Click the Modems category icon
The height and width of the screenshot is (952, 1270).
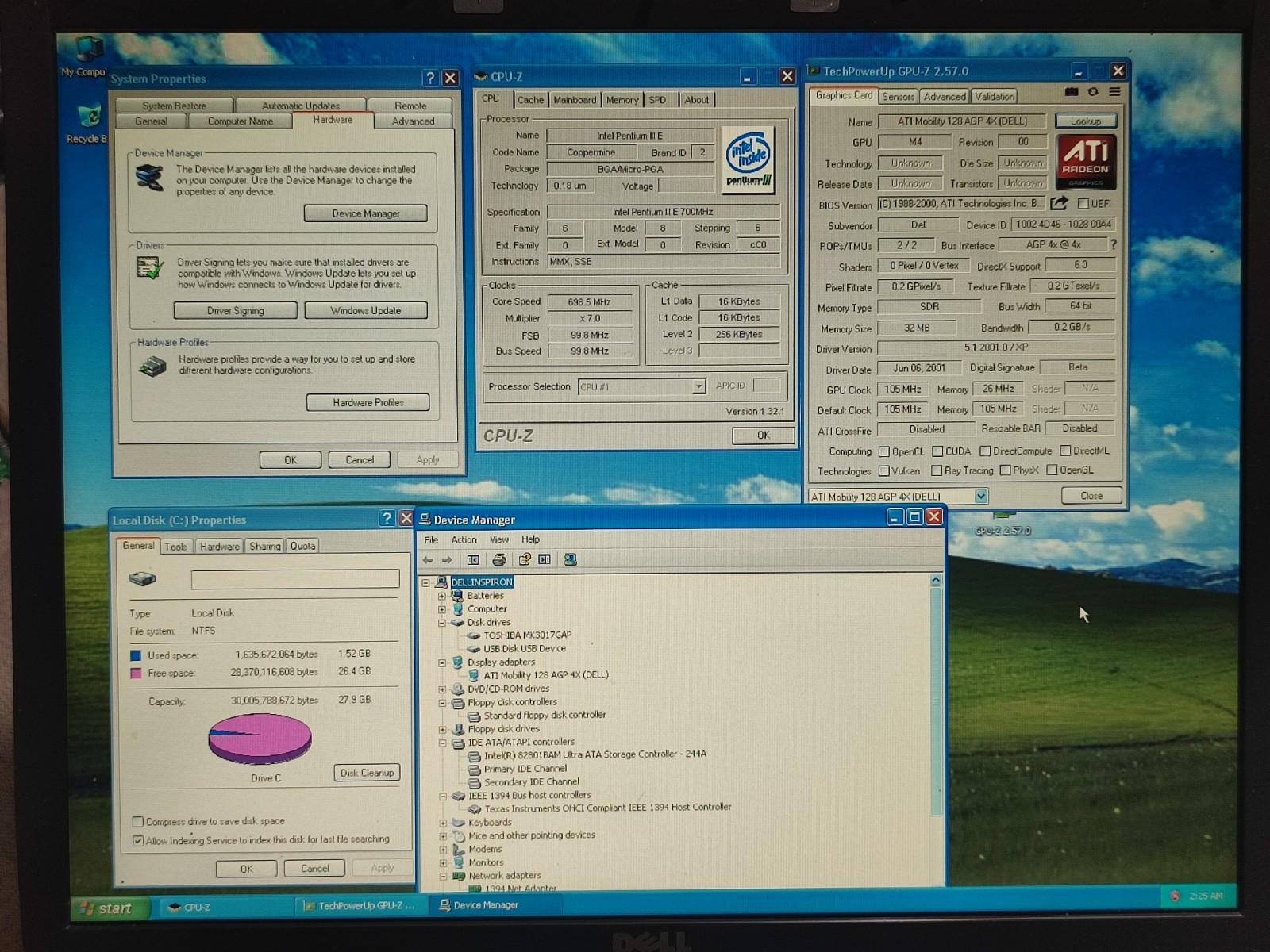(458, 849)
